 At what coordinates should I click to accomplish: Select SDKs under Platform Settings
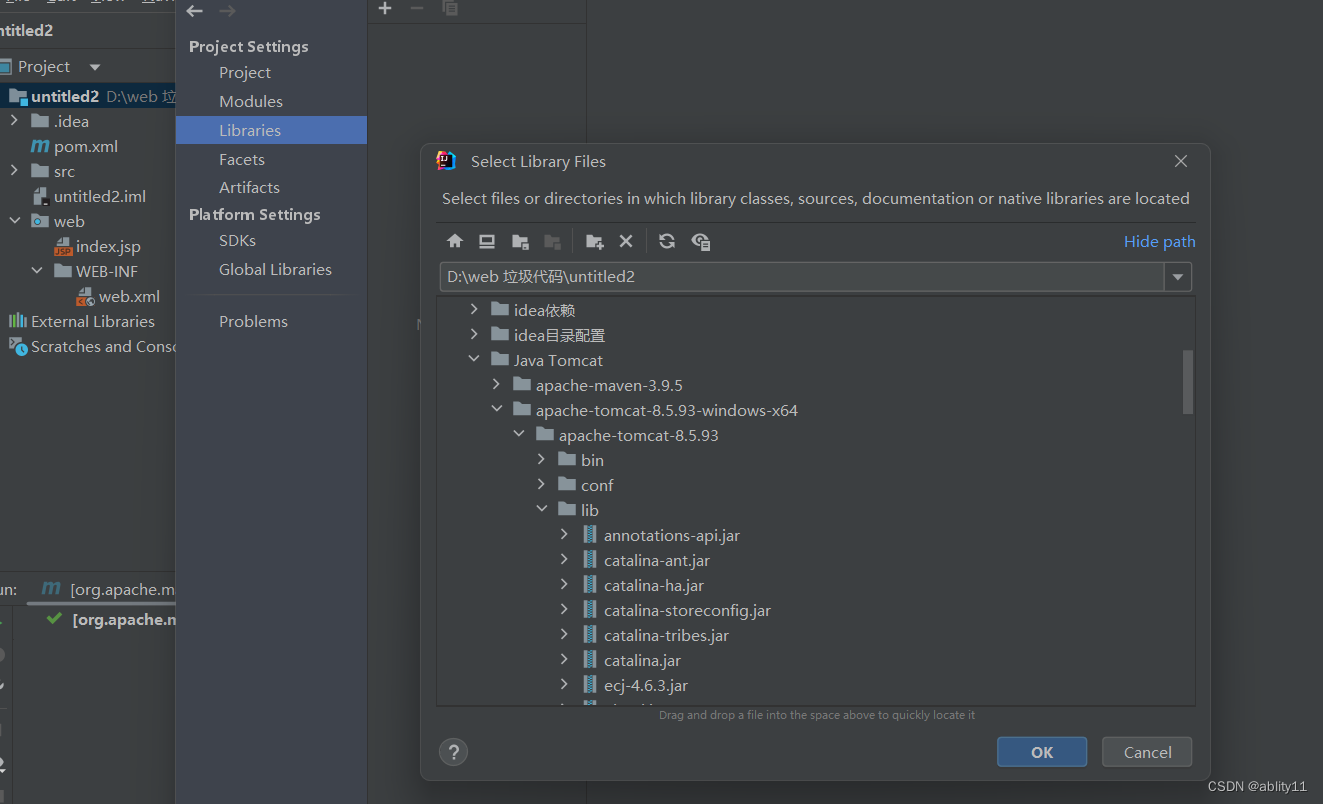click(237, 240)
